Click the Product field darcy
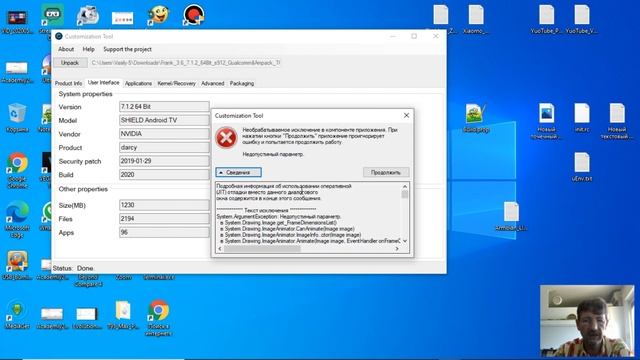Viewport: 640px width, 360px height. point(164,147)
